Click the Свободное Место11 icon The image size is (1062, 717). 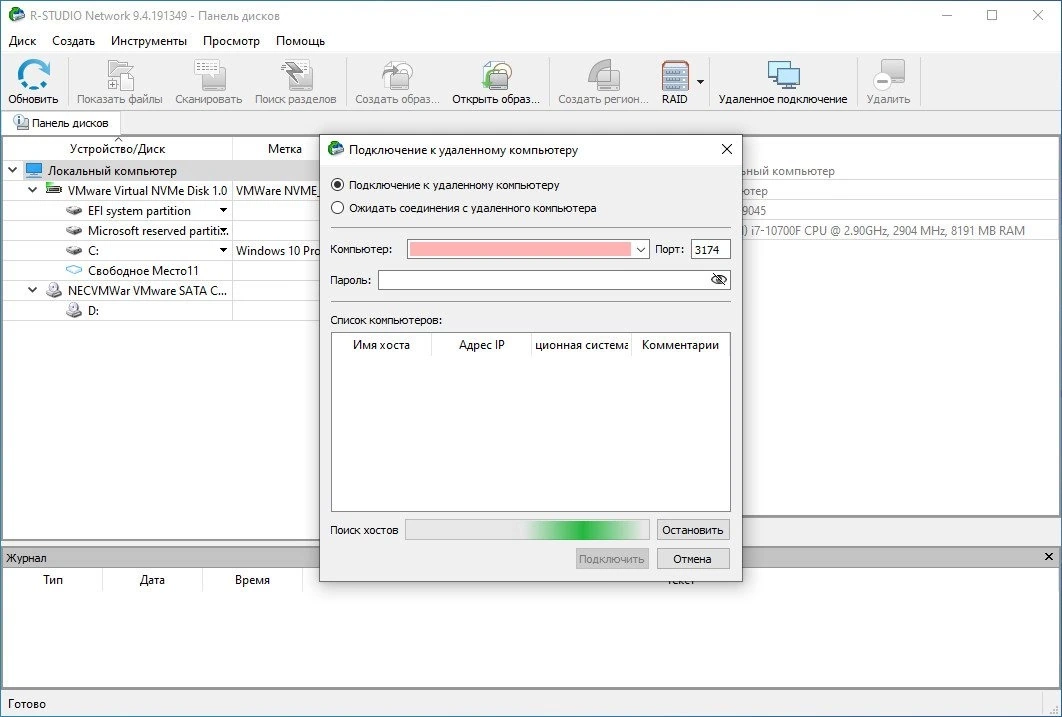pyautogui.click(x=74, y=270)
